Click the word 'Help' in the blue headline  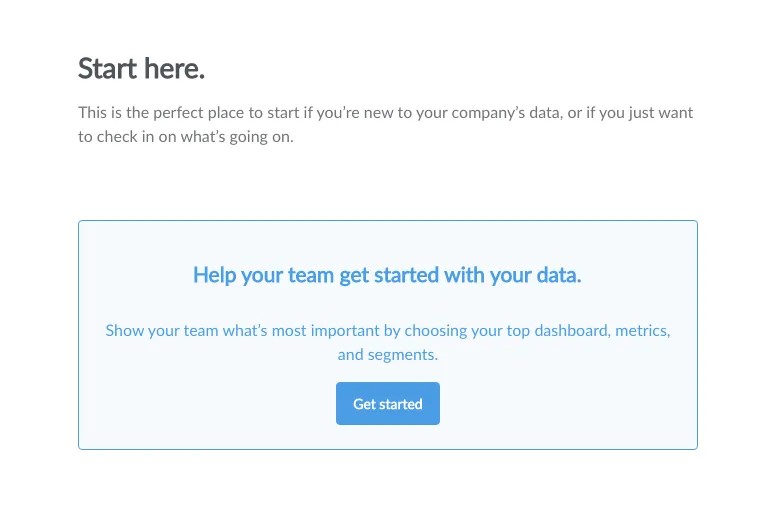(x=214, y=275)
